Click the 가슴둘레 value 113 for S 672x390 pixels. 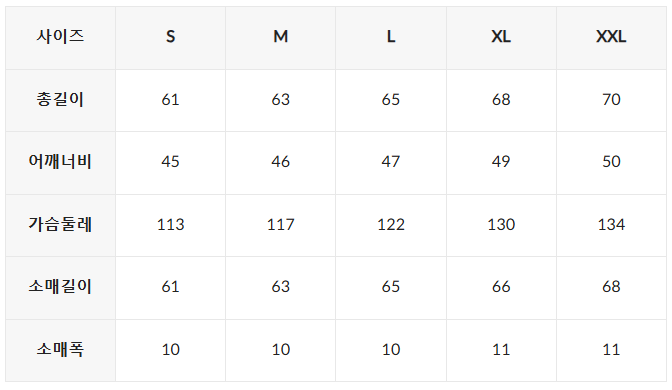click(x=171, y=225)
